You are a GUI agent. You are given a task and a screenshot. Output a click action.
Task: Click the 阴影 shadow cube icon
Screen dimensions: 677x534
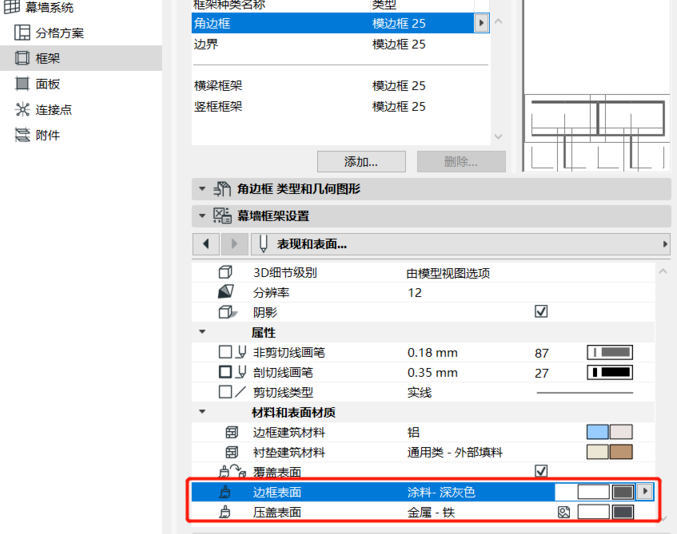pos(227,312)
